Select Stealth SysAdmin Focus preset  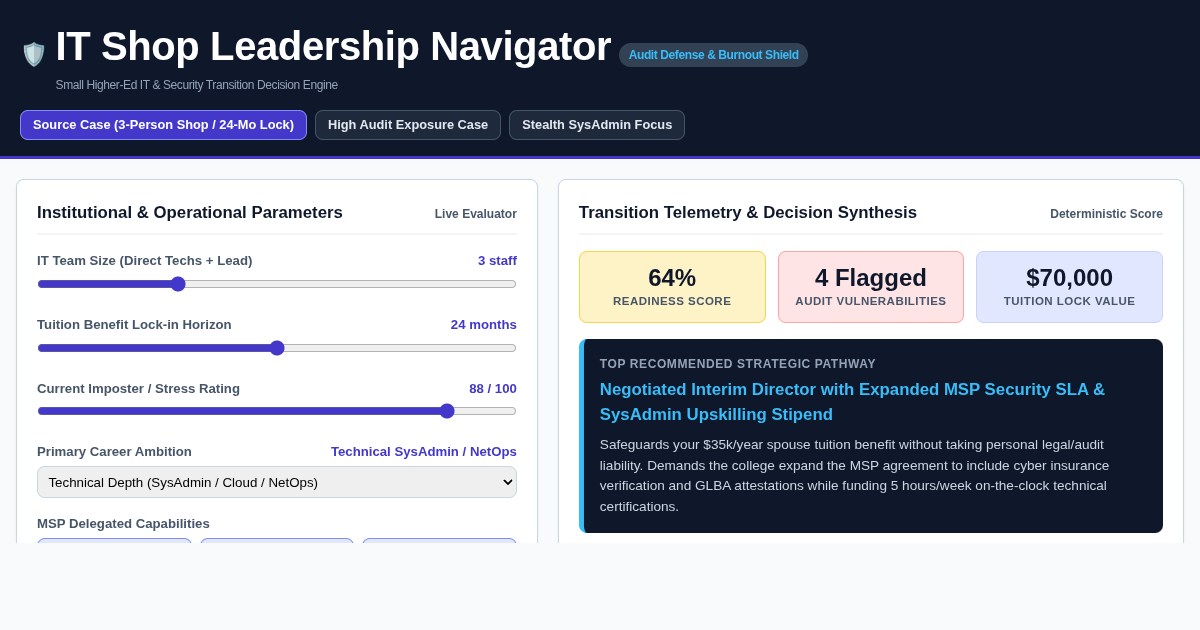597,125
